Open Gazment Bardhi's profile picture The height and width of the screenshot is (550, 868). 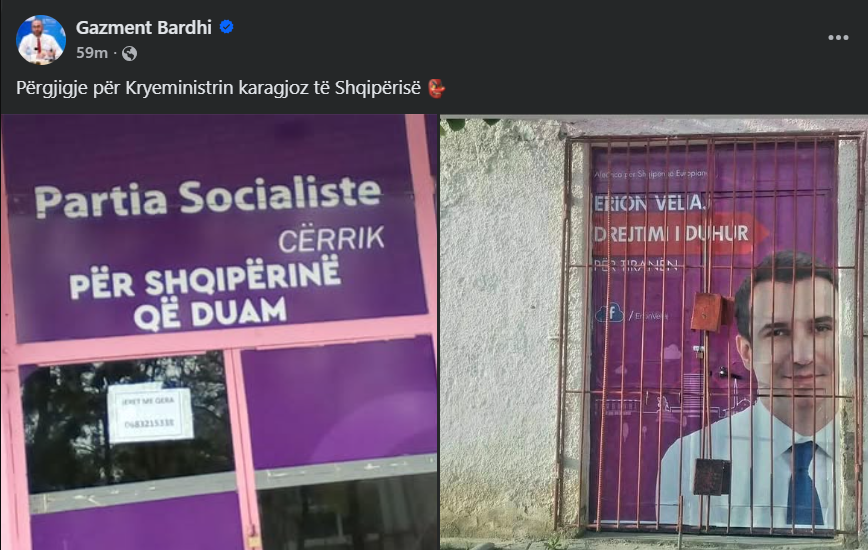pyautogui.click(x=41, y=40)
